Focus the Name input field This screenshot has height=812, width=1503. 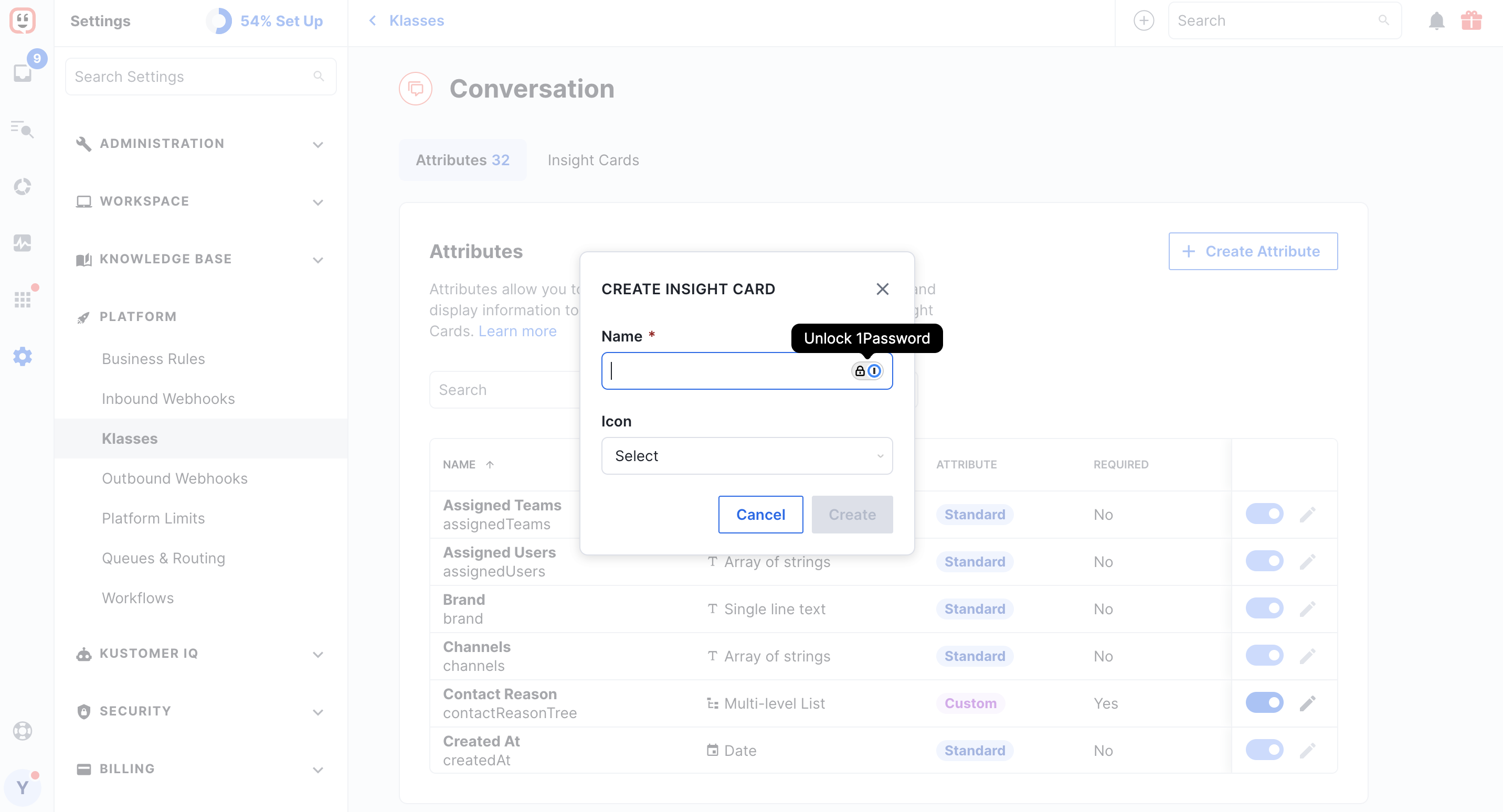(747, 371)
